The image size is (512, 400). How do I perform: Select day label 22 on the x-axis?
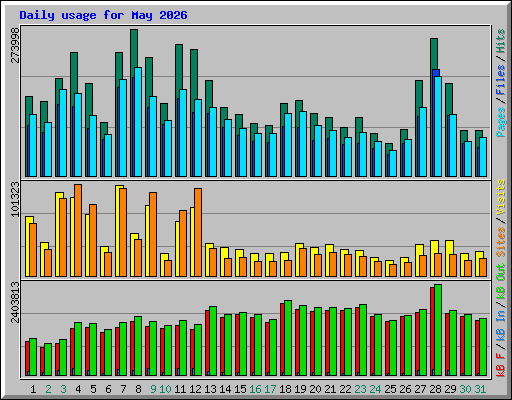point(345,389)
